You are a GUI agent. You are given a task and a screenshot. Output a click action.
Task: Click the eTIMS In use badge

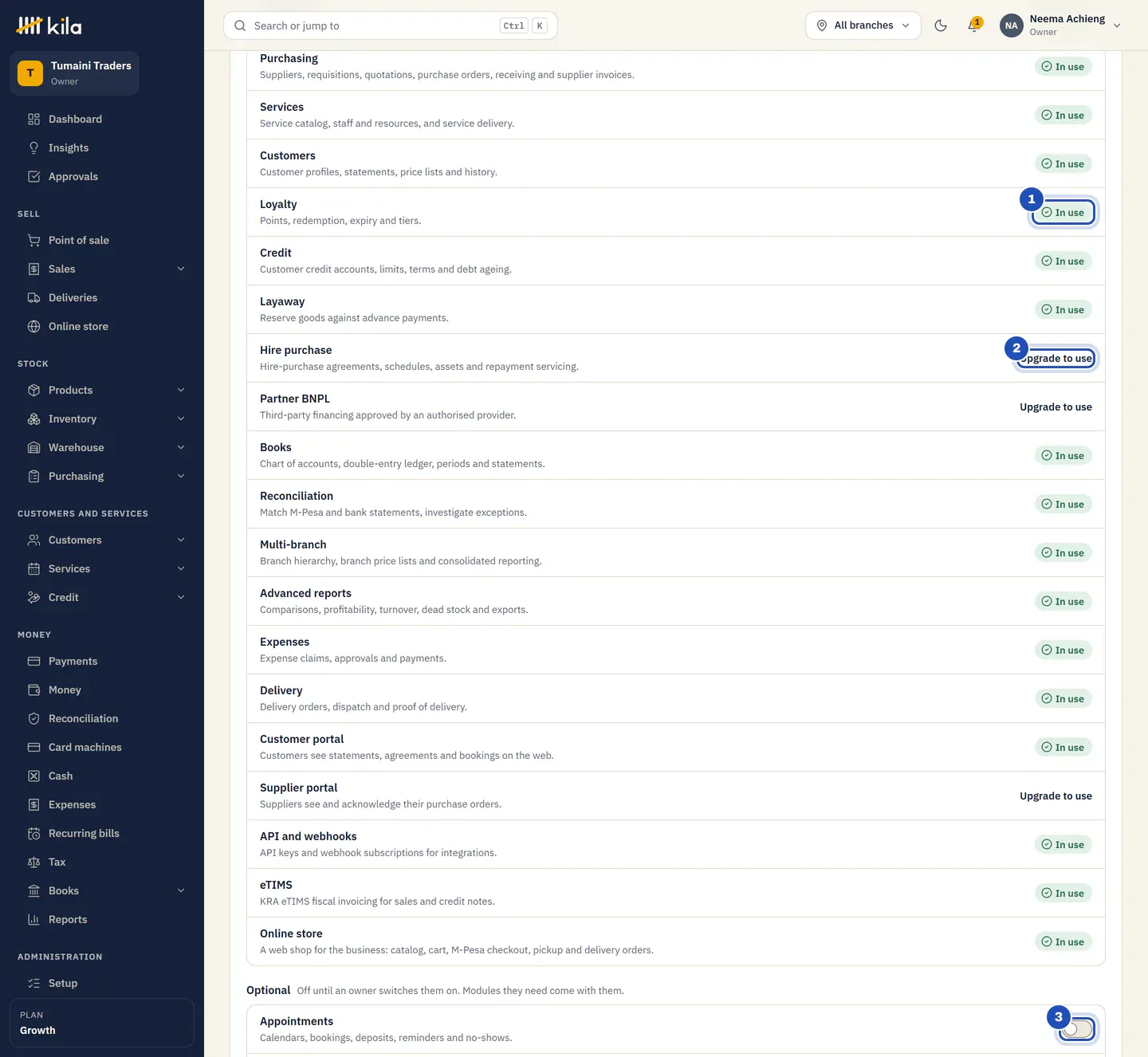pos(1063,893)
